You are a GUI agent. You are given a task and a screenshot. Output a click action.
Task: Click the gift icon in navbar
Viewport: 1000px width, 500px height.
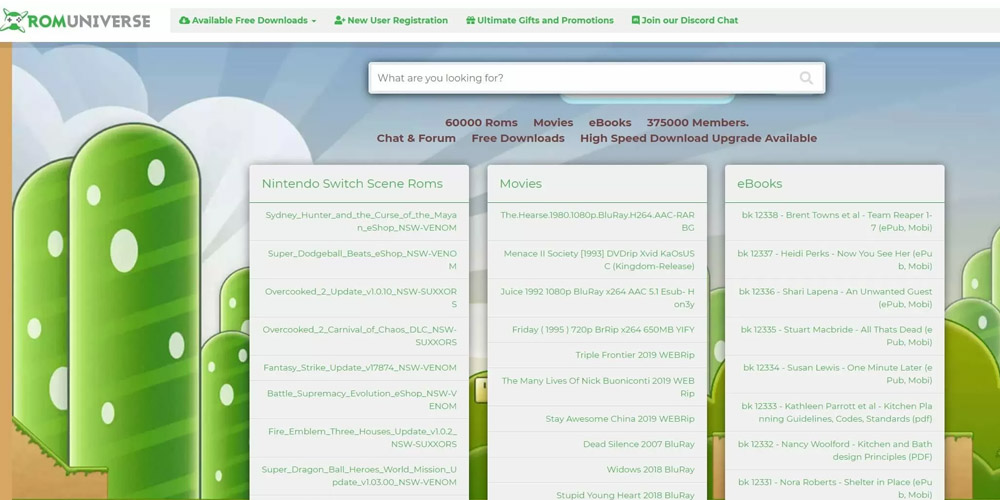[x=471, y=20]
